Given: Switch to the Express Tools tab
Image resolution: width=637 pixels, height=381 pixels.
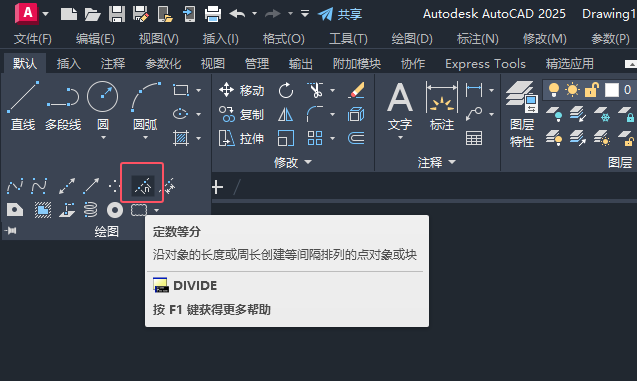Looking at the screenshot, I should [485, 64].
